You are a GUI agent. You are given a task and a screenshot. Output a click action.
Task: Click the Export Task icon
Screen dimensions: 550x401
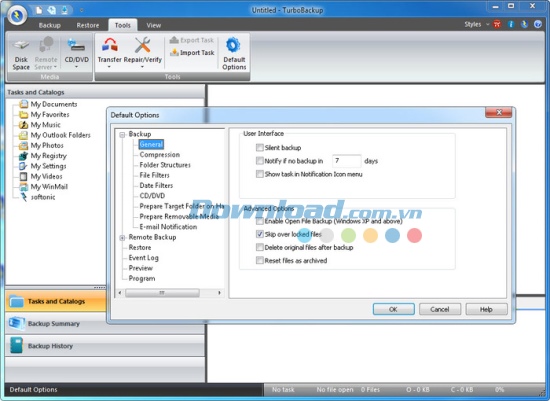point(174,40)
